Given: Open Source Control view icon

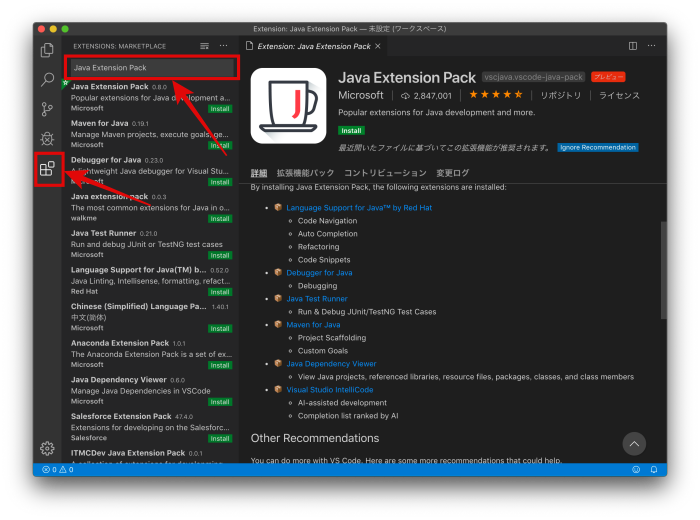Looking at the screenshot, I should (x=47, y=109).
